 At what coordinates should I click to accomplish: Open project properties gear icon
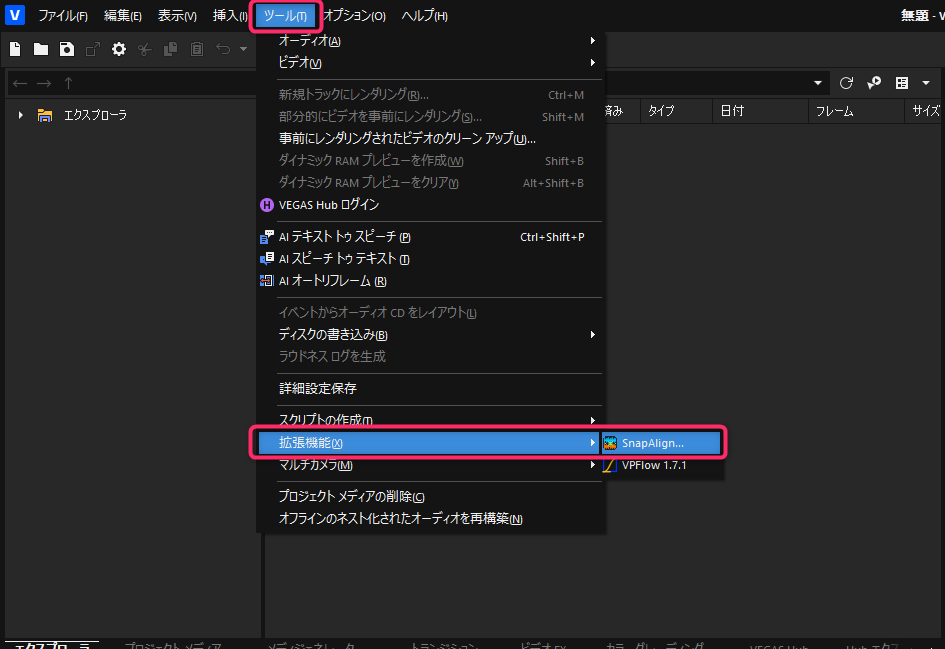tap(119, 49)
